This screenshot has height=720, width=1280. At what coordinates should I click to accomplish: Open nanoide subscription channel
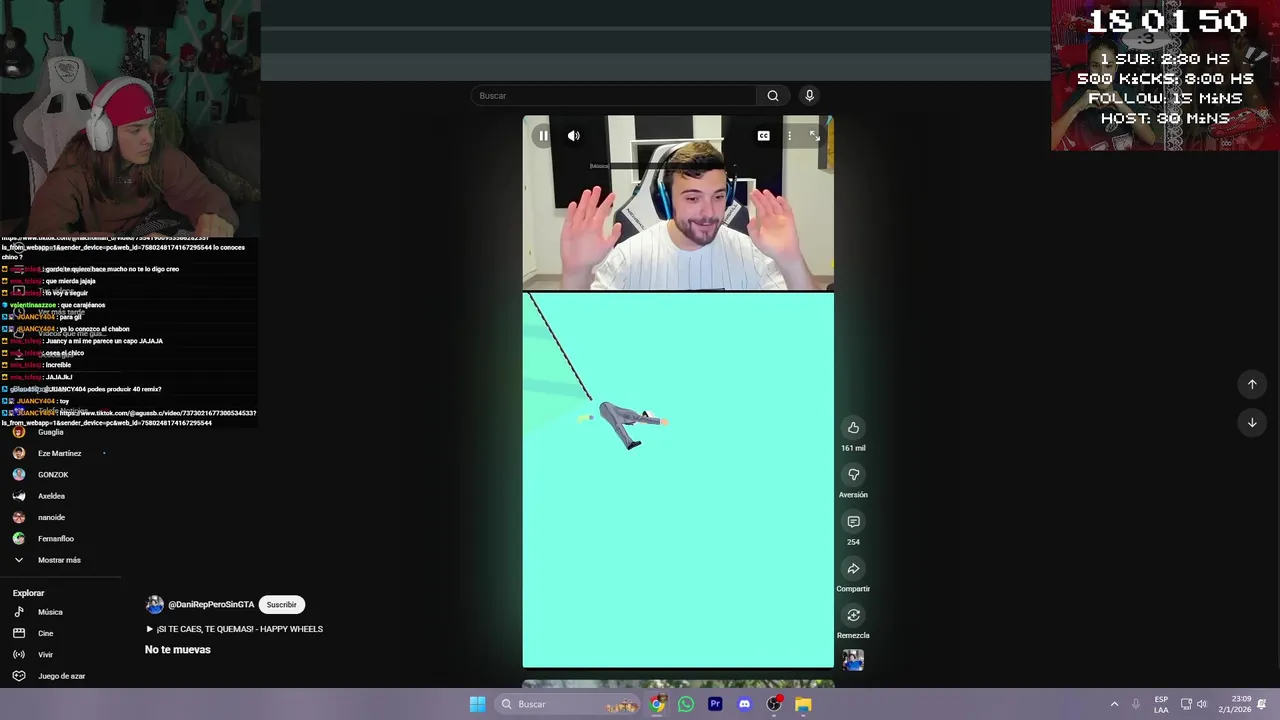click(x=51, y=518)
